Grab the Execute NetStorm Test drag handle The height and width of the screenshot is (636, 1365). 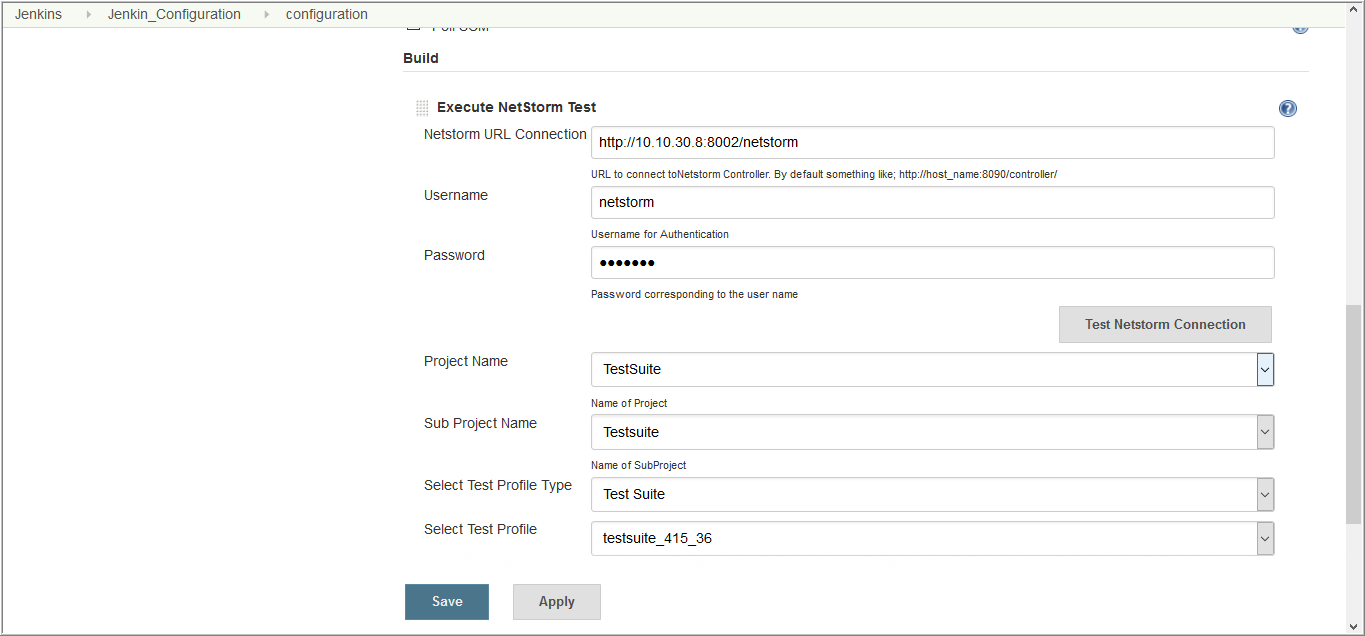tap(422, 108)
